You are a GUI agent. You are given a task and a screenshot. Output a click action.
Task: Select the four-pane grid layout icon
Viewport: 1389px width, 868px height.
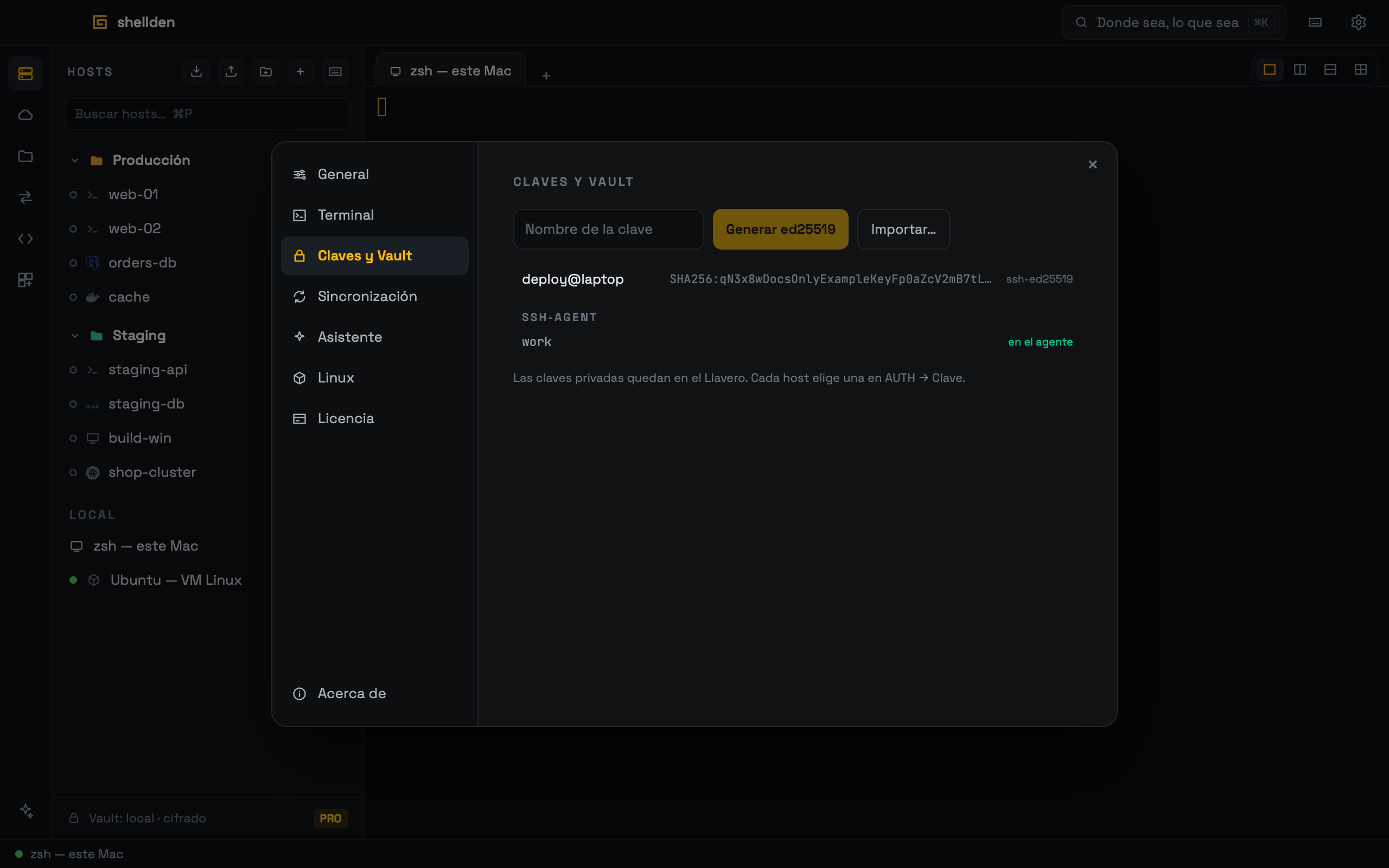coord(1361,69)
